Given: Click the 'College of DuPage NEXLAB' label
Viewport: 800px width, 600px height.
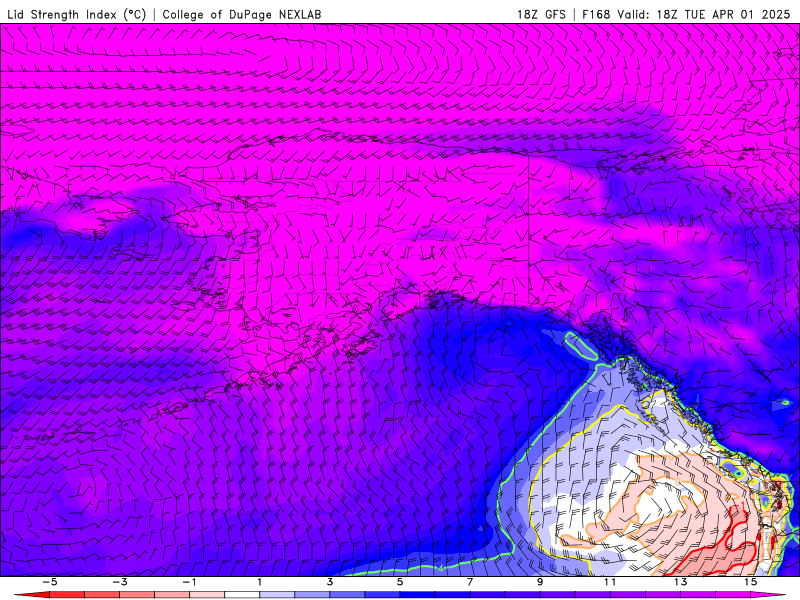Looking at the screenshot, I should (242, 15).
